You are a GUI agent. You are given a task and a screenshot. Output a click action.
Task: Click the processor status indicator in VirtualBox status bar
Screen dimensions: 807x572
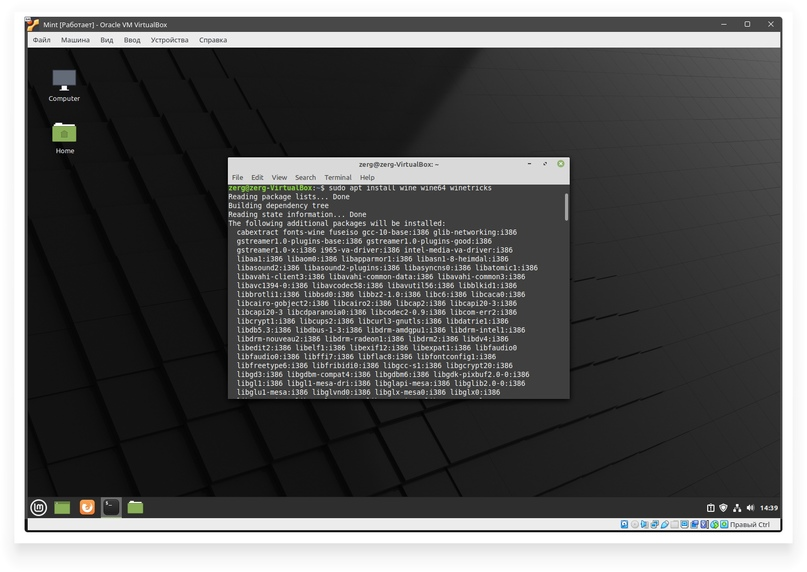point(704,524)
